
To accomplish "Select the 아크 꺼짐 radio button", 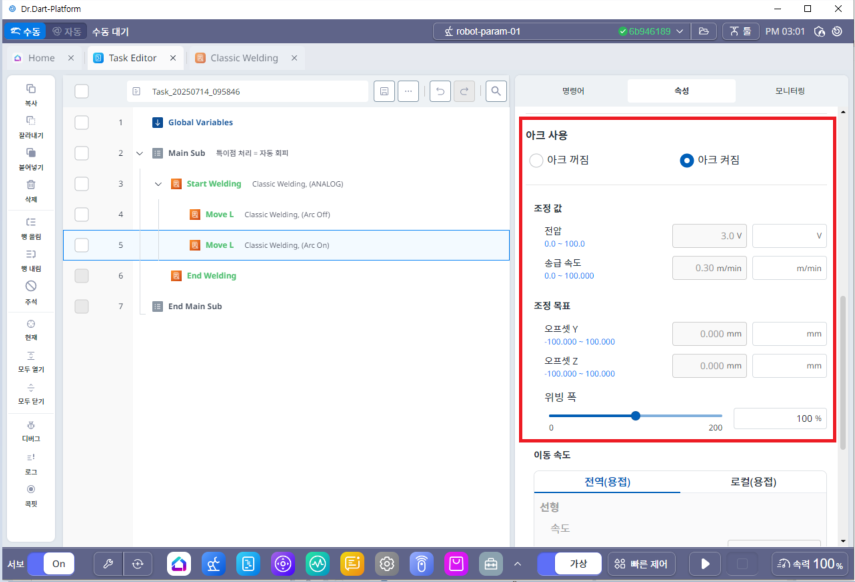I will pyautogui.click(x=537, y=160).
